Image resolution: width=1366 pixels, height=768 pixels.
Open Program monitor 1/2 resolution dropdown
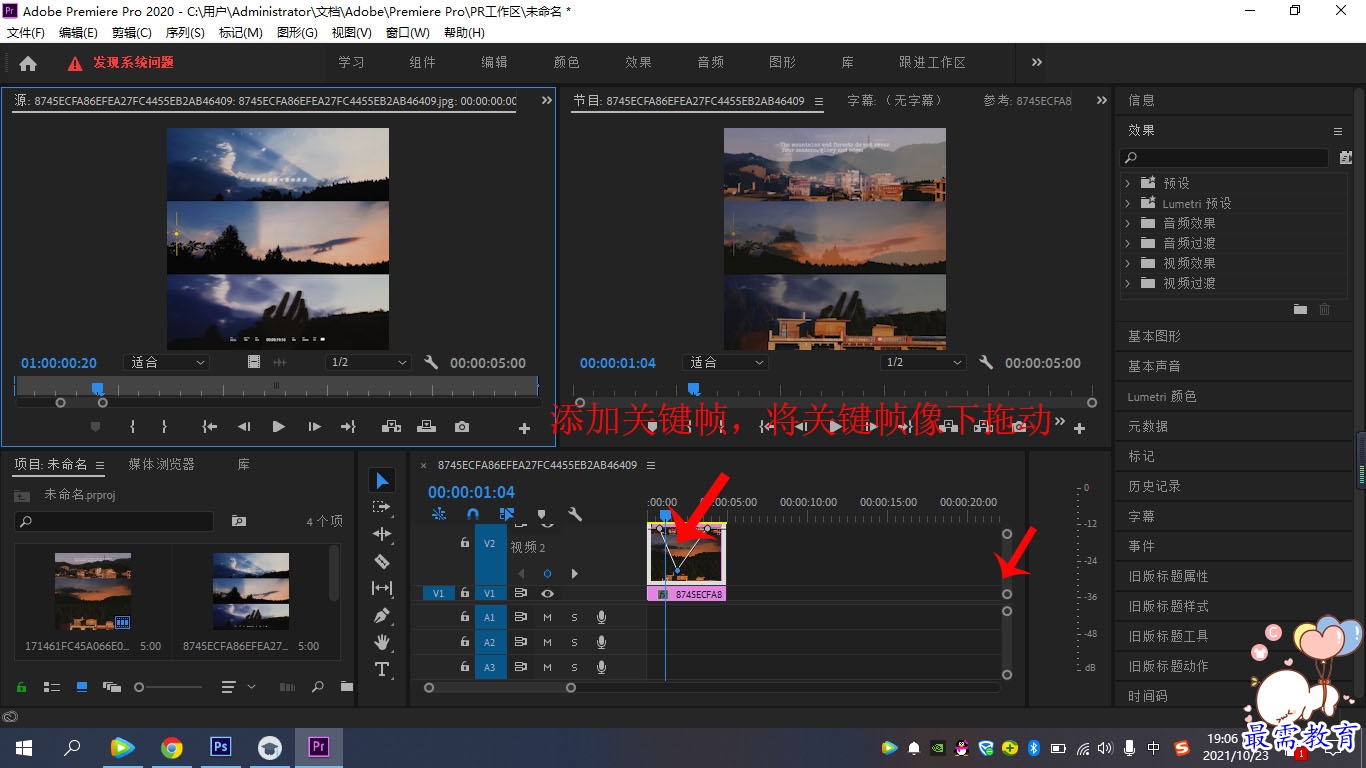pos(925,362)
